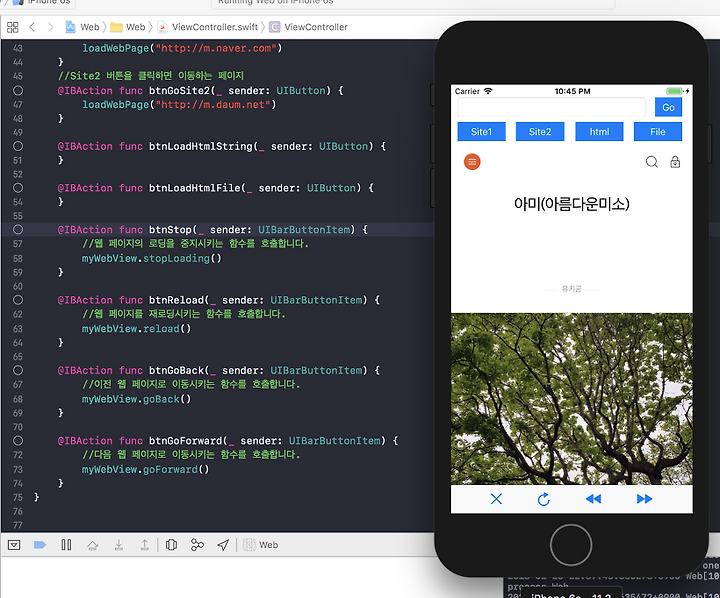Click line number 75 in gutter
This screenshot has width=720, height=598.
point(17,497)
